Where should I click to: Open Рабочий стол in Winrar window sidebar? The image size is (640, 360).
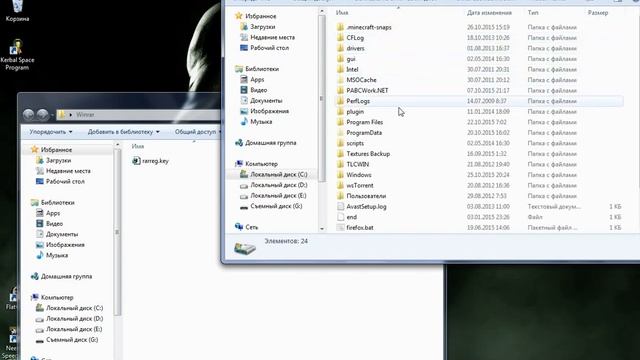tap(60, 182)
